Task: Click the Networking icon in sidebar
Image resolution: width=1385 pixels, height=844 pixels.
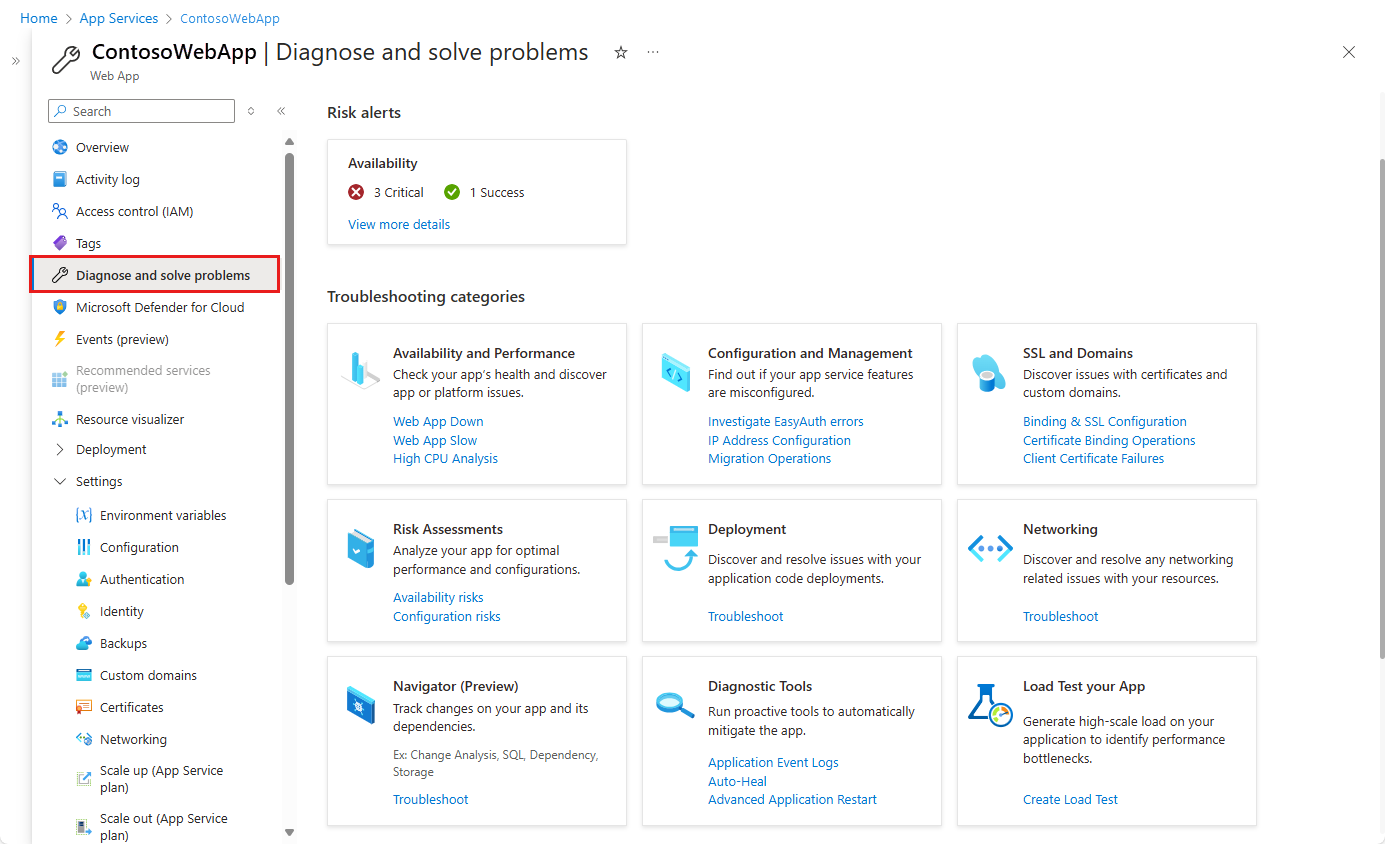Action: pyautogui.click(x=84, y=739)
